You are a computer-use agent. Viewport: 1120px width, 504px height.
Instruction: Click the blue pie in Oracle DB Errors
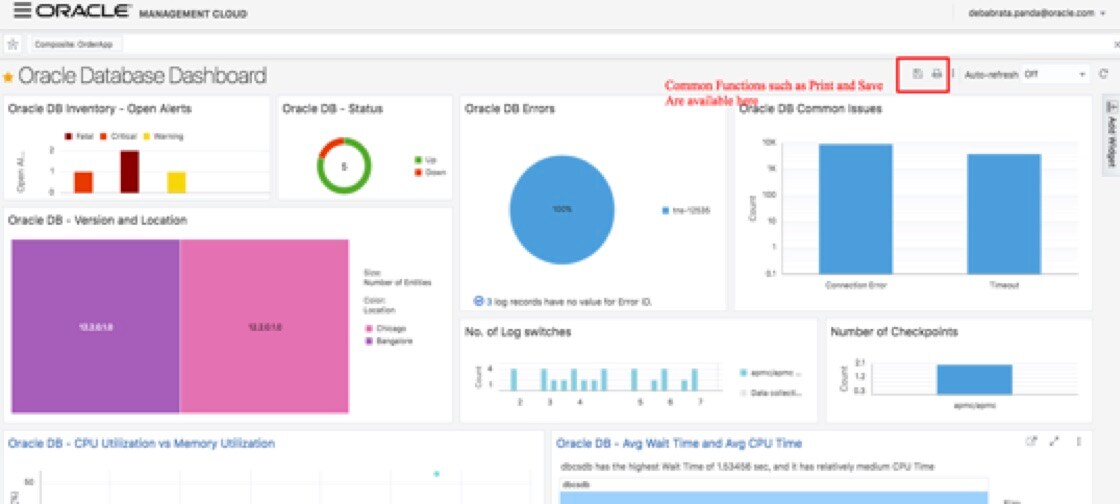[x=561, y=209]
